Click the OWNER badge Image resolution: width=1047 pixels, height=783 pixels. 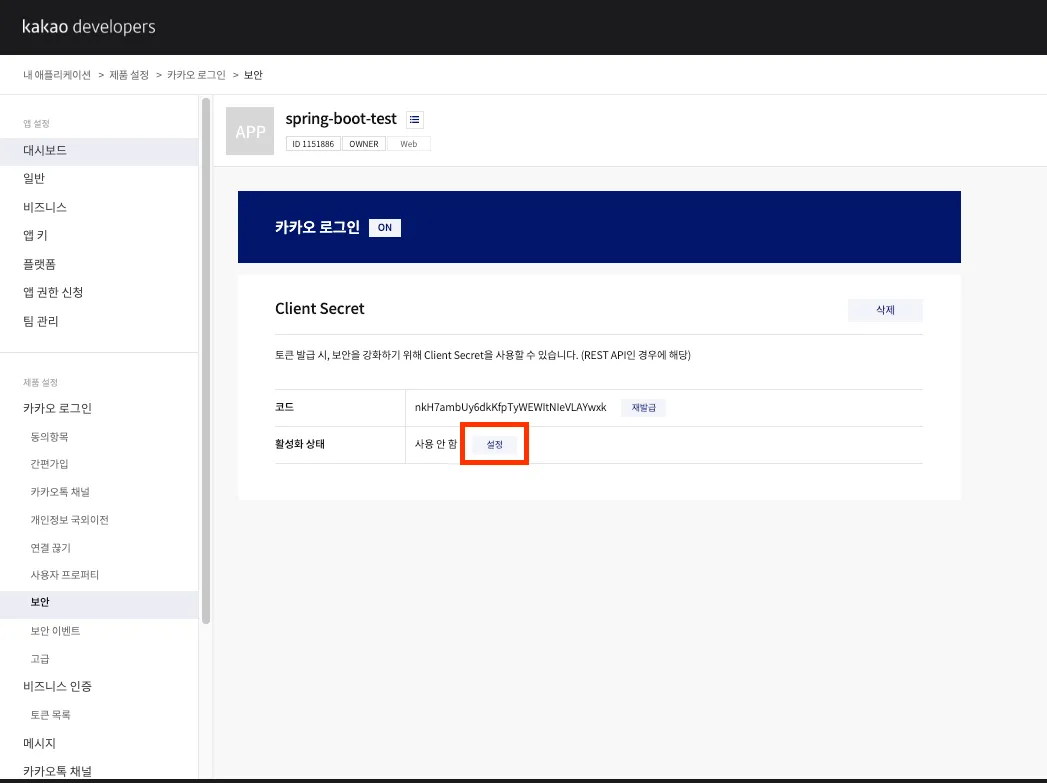(x=364, y=144)
